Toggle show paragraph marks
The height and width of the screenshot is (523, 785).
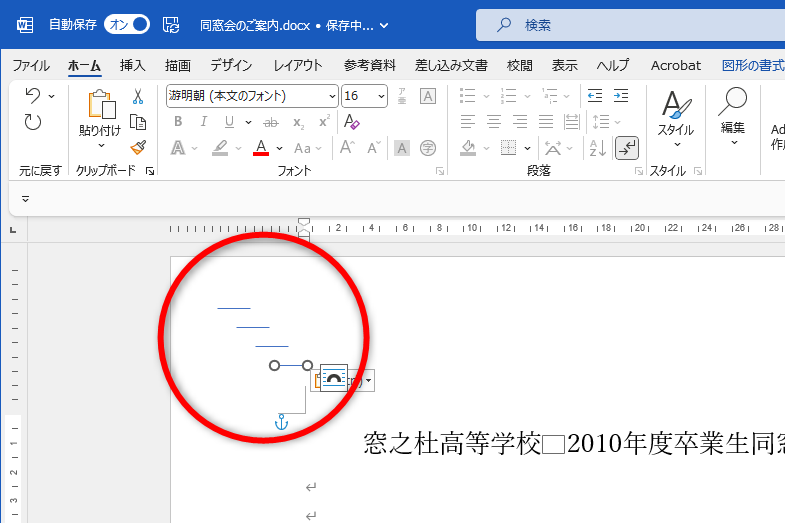coord(627,148)
